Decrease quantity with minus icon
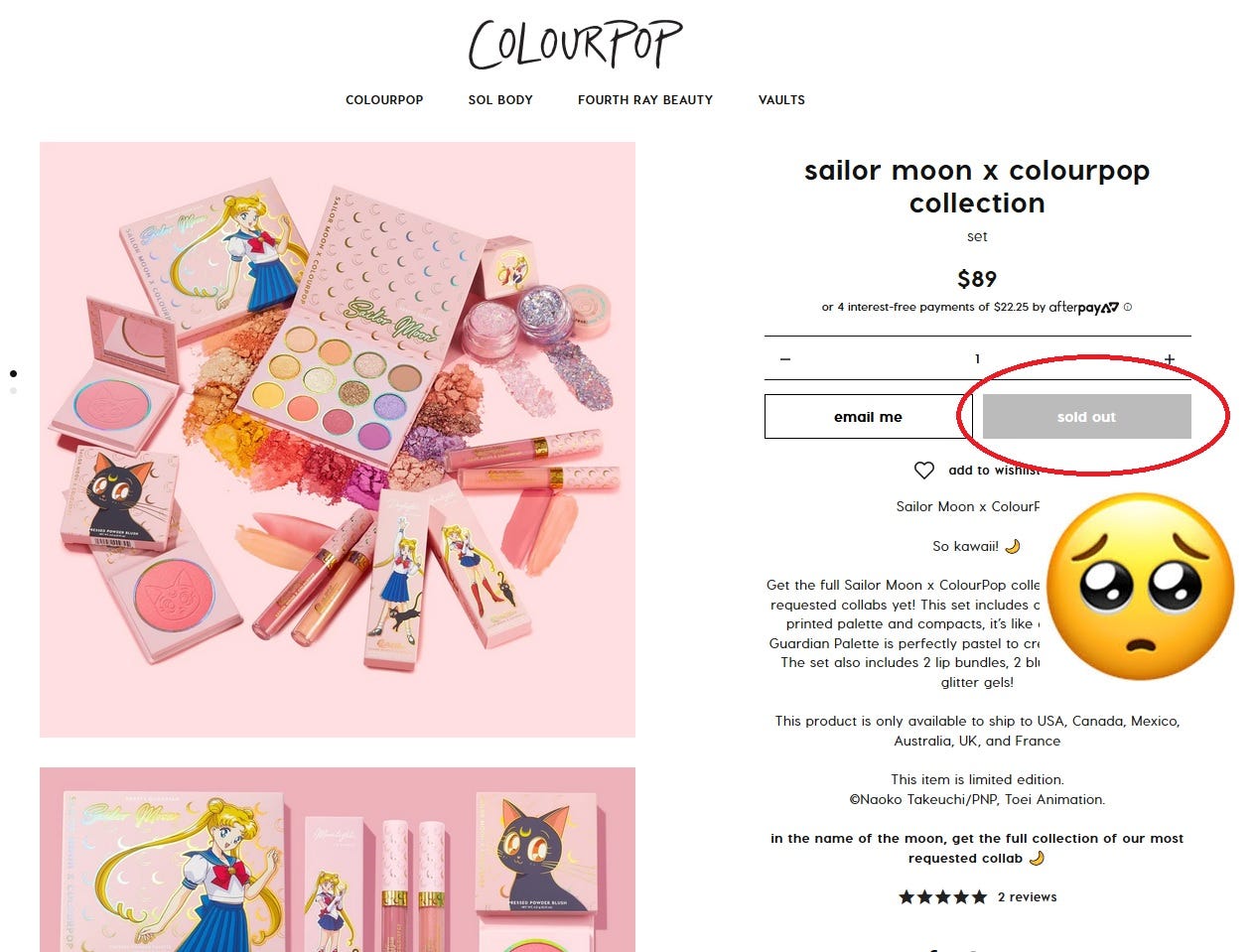Screen dimensions: 1256x952 (x=785, y=358)
